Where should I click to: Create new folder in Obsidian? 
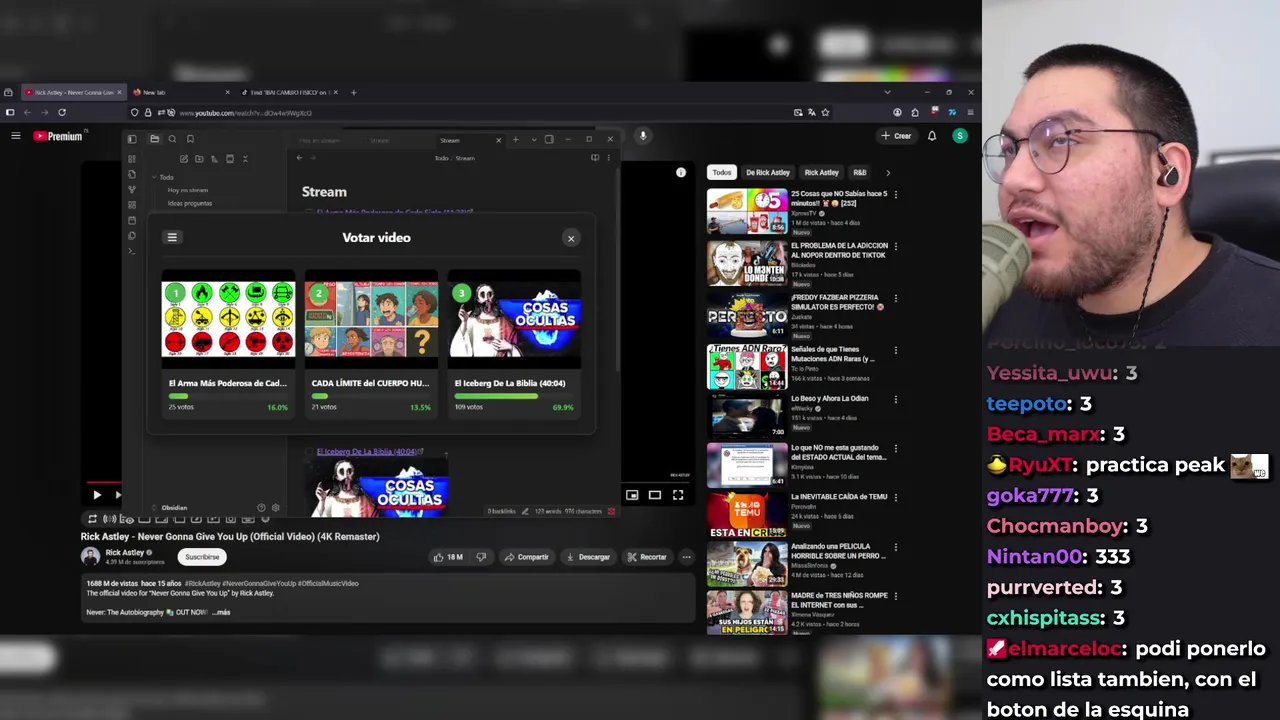click(199, 158)
